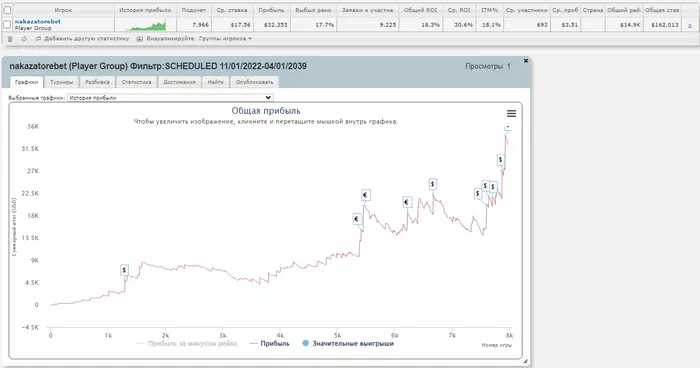Click the refresh icon beside the trash
Image resolution: width=700 pixels, height=368 pixels.
coord(24,39)
